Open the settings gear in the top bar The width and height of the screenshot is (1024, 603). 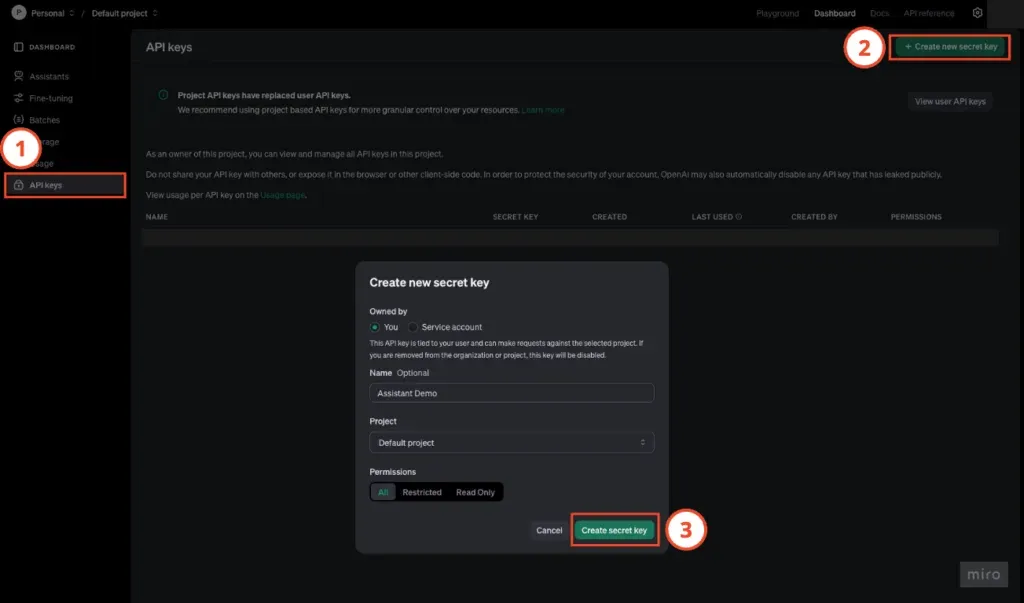coord(977,13)
